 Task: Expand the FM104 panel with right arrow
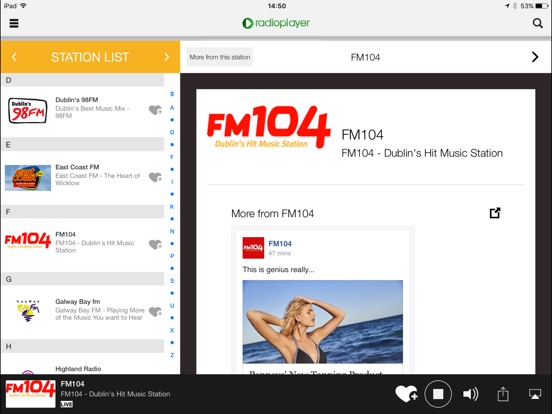point(535,57)
